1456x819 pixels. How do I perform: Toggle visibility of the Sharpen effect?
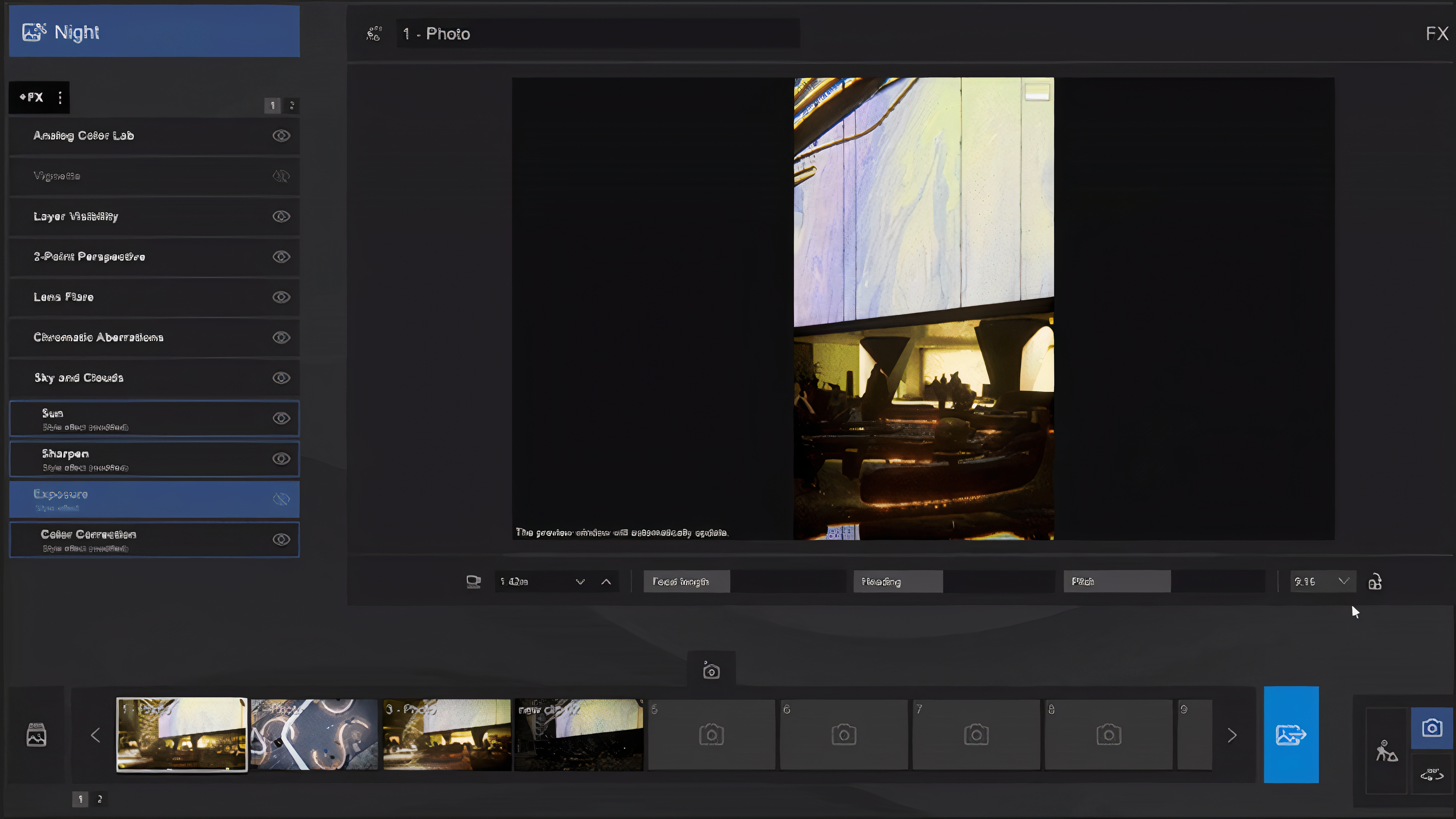281,459
